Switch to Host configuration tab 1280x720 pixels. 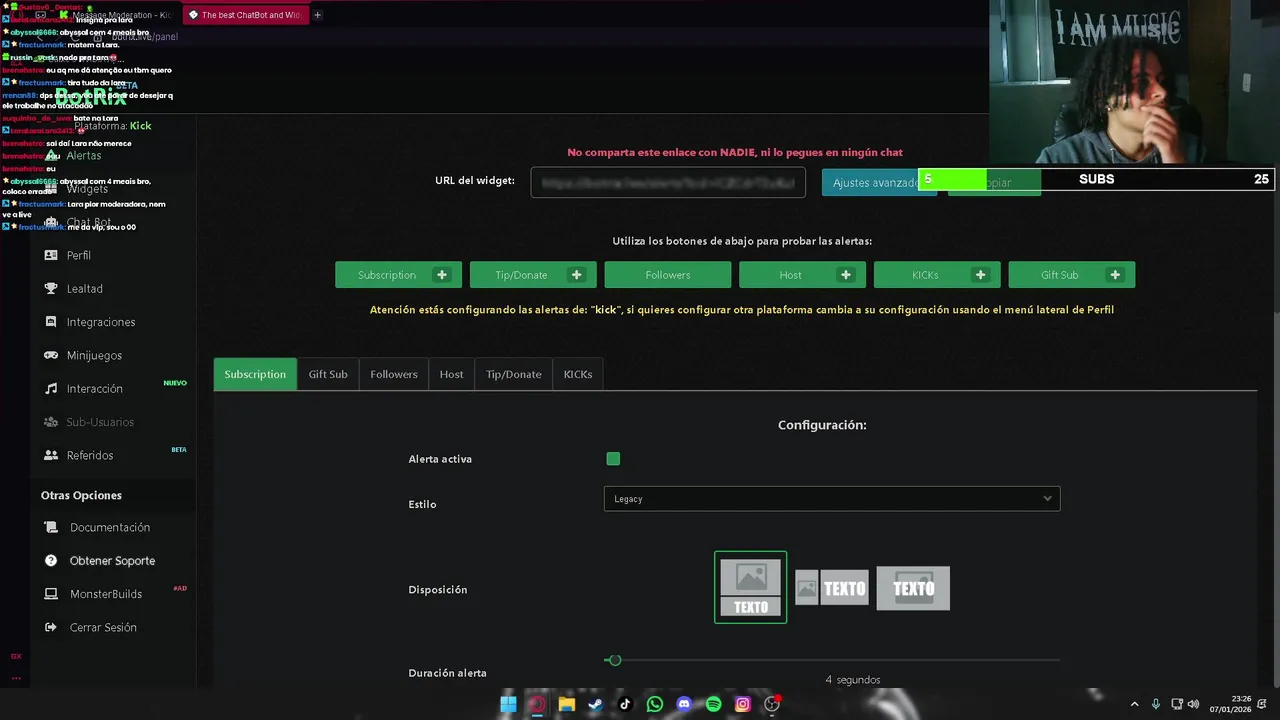(x=452, y=374)
